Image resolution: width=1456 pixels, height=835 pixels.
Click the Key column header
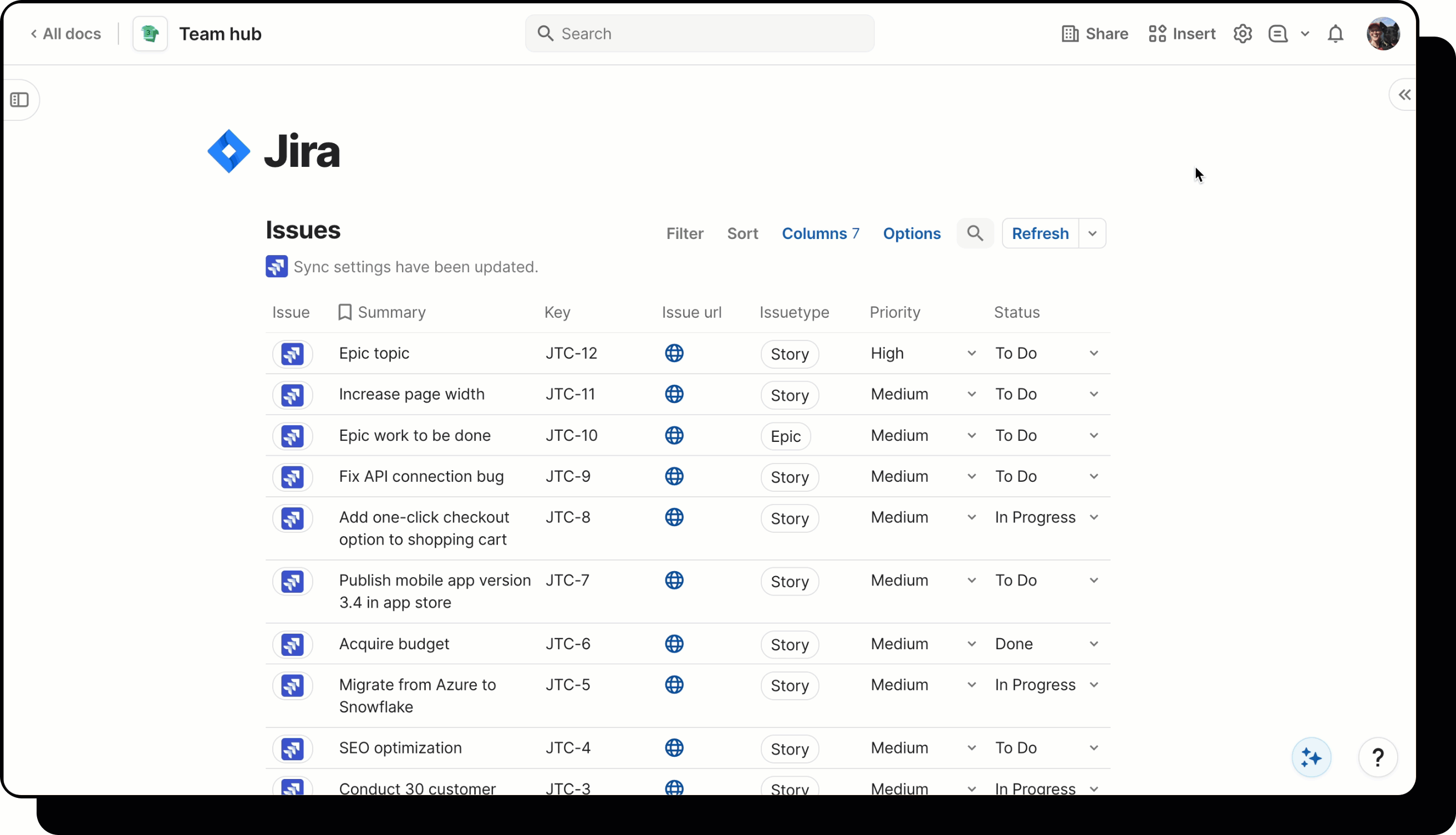pyautogui.click(x=557, y=312)
